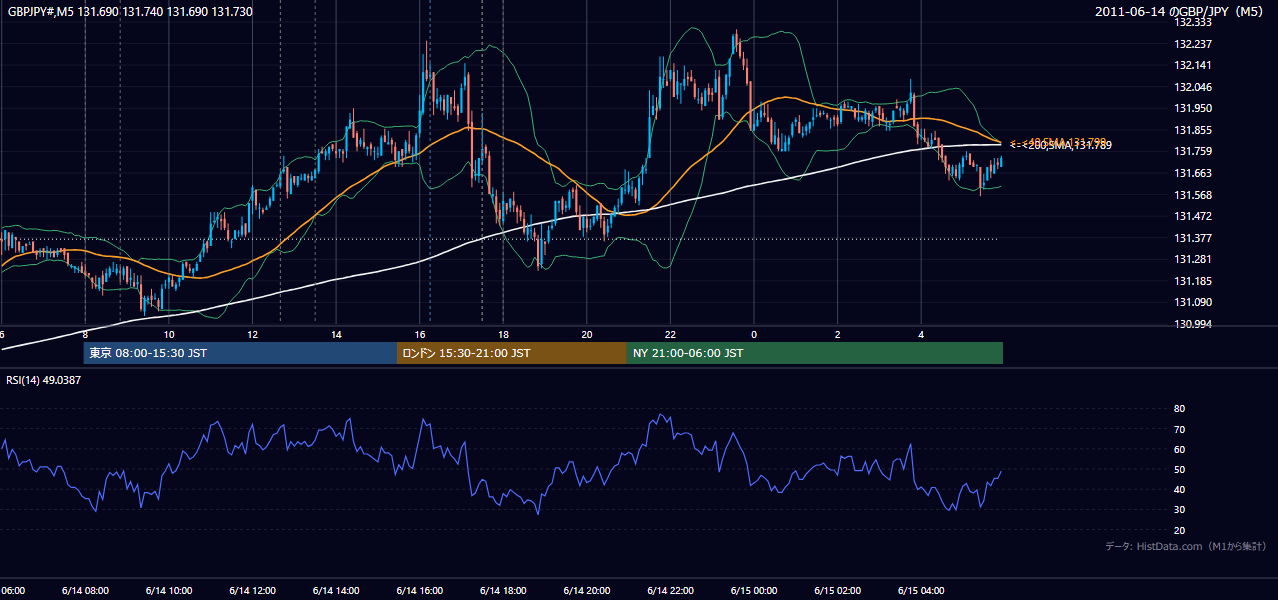Click hour tick '10' below the price chart
This screenshot has height=600, width=1278.
point(169,335)
